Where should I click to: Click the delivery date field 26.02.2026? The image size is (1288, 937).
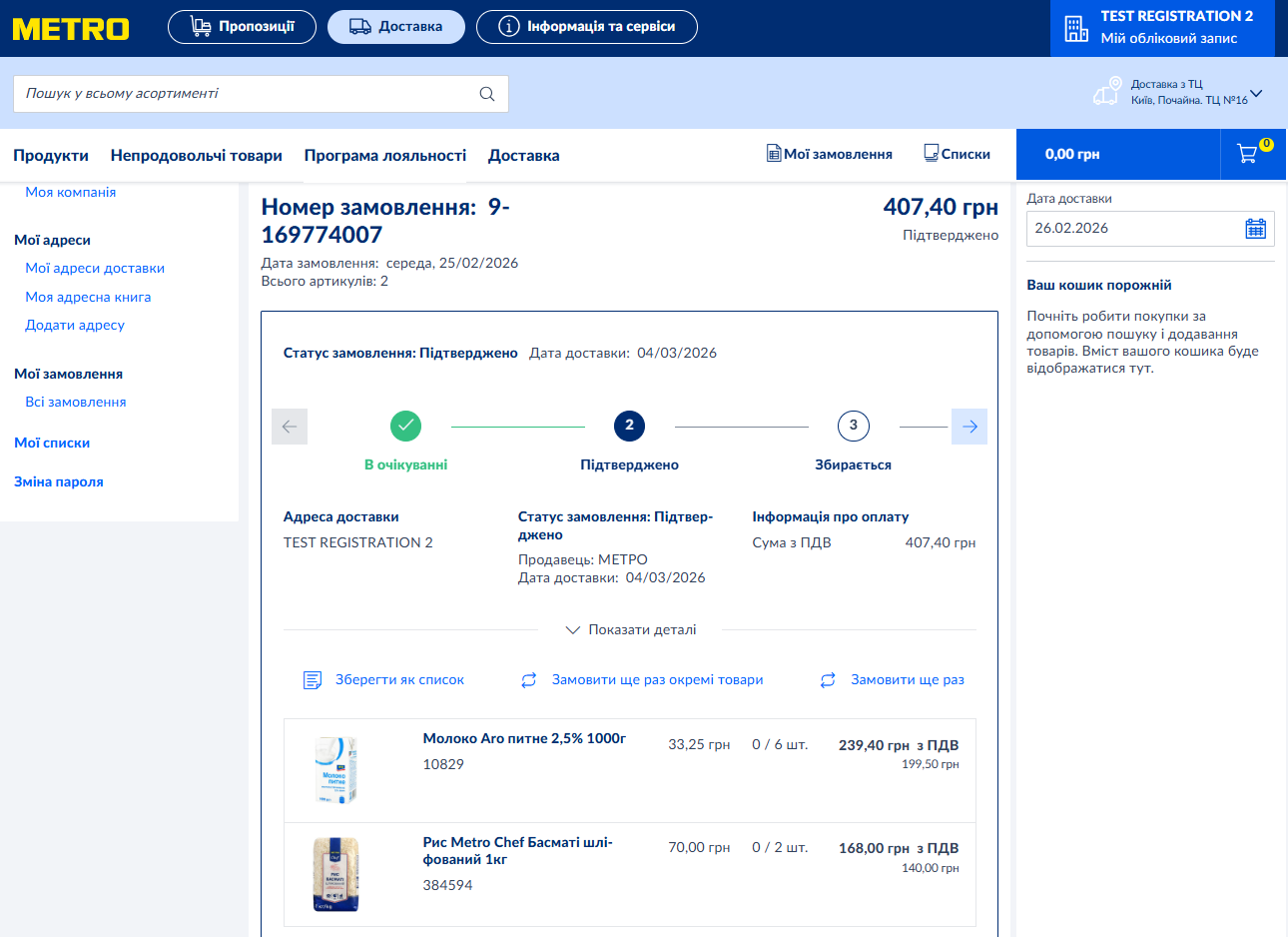pyautogui.click(x=1150, y=229)
